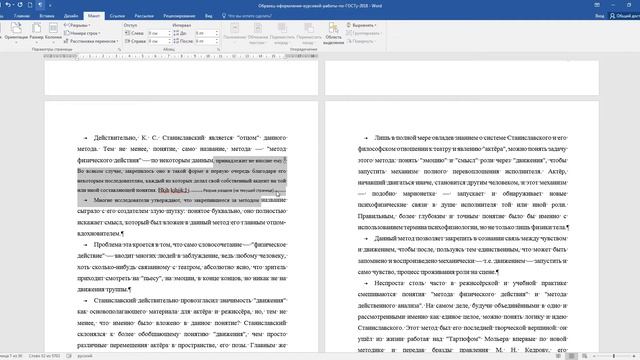Open Параметры страницы dialog launcher

point(120,49)
